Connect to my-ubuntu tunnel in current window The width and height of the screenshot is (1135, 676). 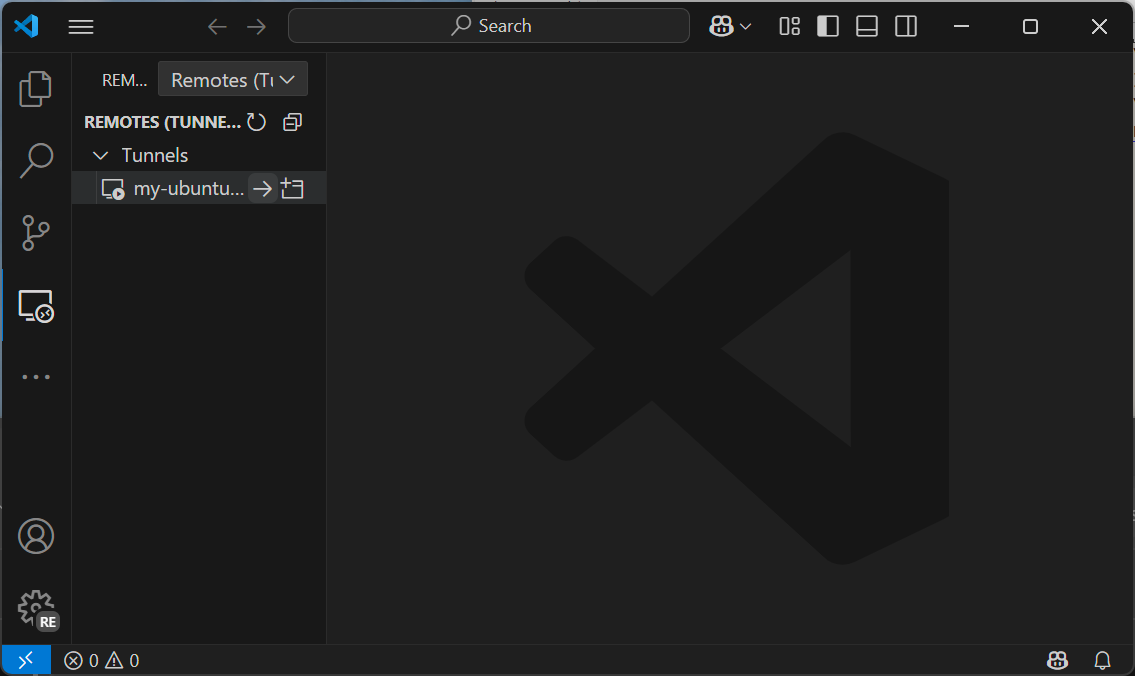click(262, 189)
